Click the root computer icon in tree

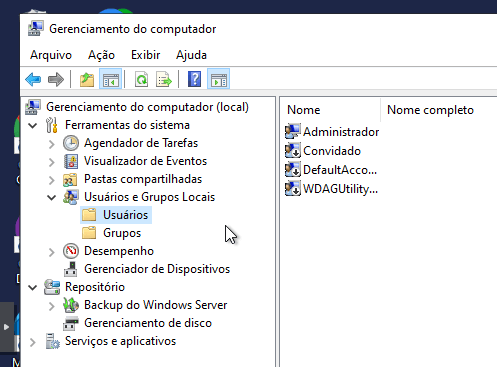click(x=33, y=107)
